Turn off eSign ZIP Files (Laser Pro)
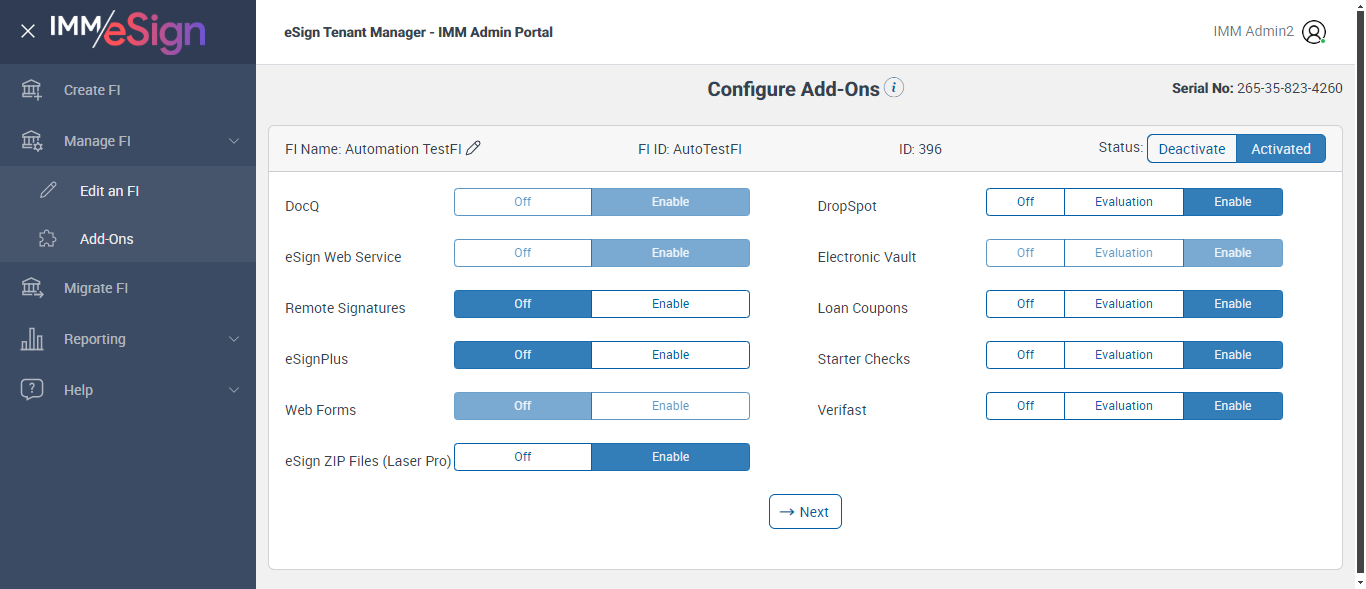This screenshot has height=589, width=1366. (523, 457)
